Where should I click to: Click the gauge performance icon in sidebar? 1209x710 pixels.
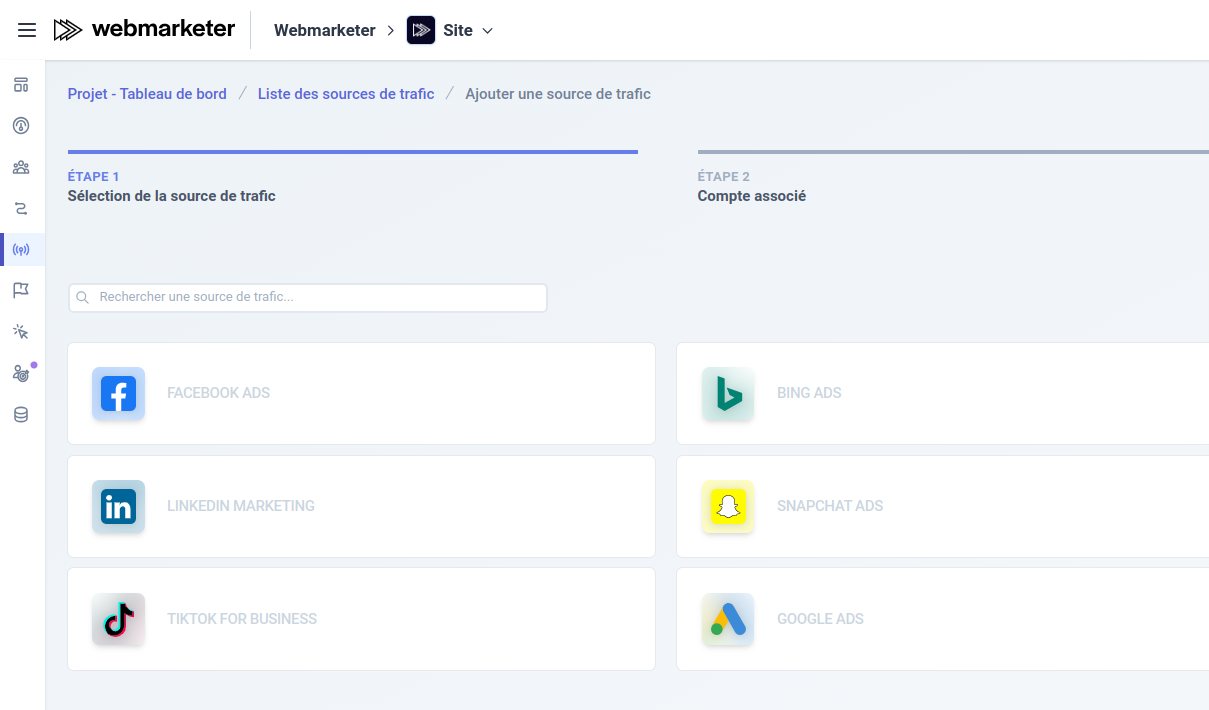pos(21,125)
